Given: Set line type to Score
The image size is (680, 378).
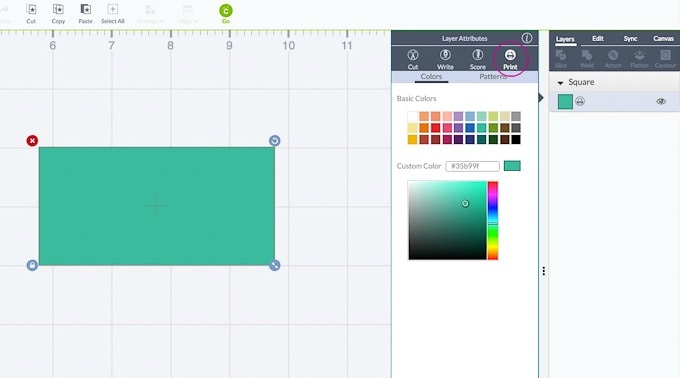Looking at the screenshot, I should coord(477,59).
